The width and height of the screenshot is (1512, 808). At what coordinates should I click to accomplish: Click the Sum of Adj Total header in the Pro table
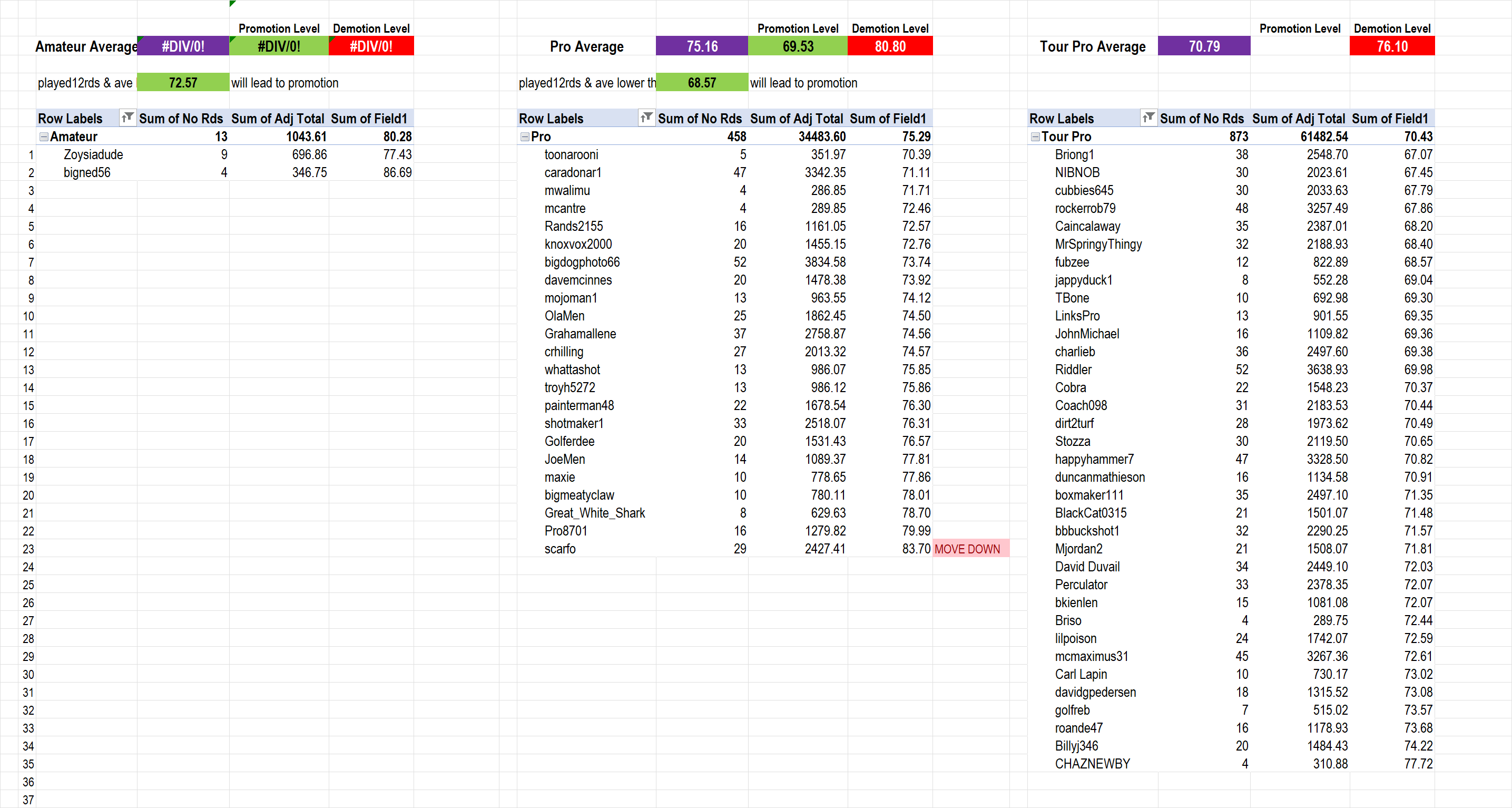click(796, 119)
